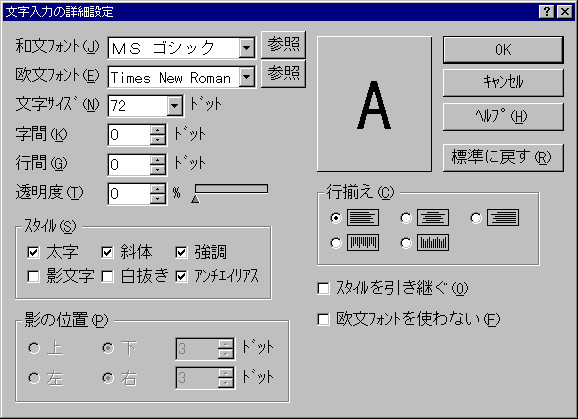Select the right-align icon in 行揃え
Image resolution: width=578 pixels, height=419 pixels.
coord(503,217)
